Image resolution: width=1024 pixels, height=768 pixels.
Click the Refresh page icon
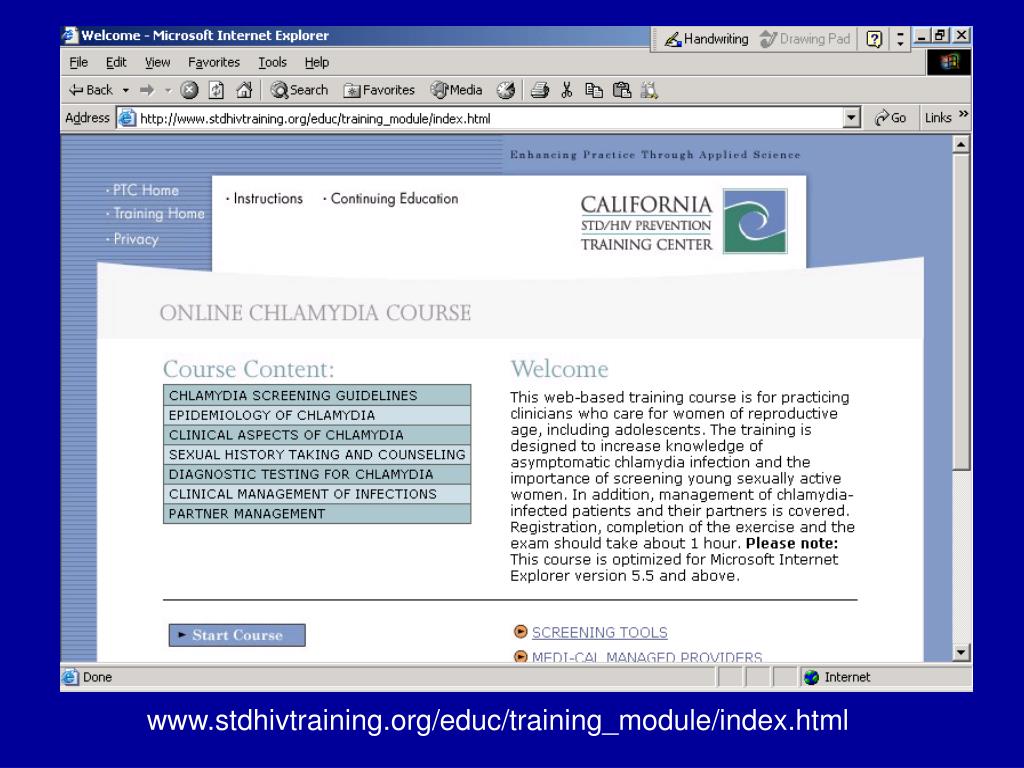(216, 90)
